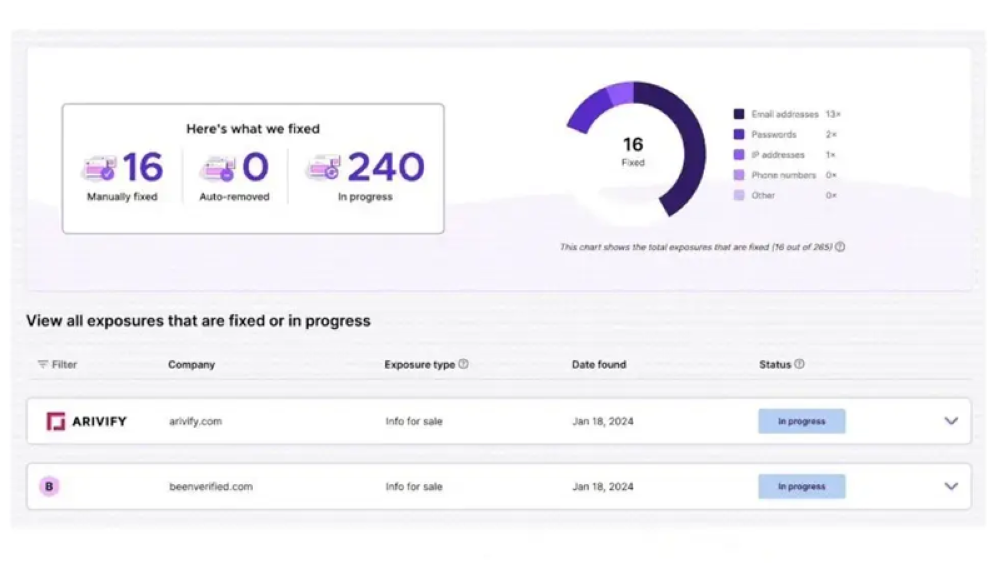The height and width of the screenshot is (575, 1000).
Task: Expand the beenverified.com exposure row
Action: coord(951,487)
